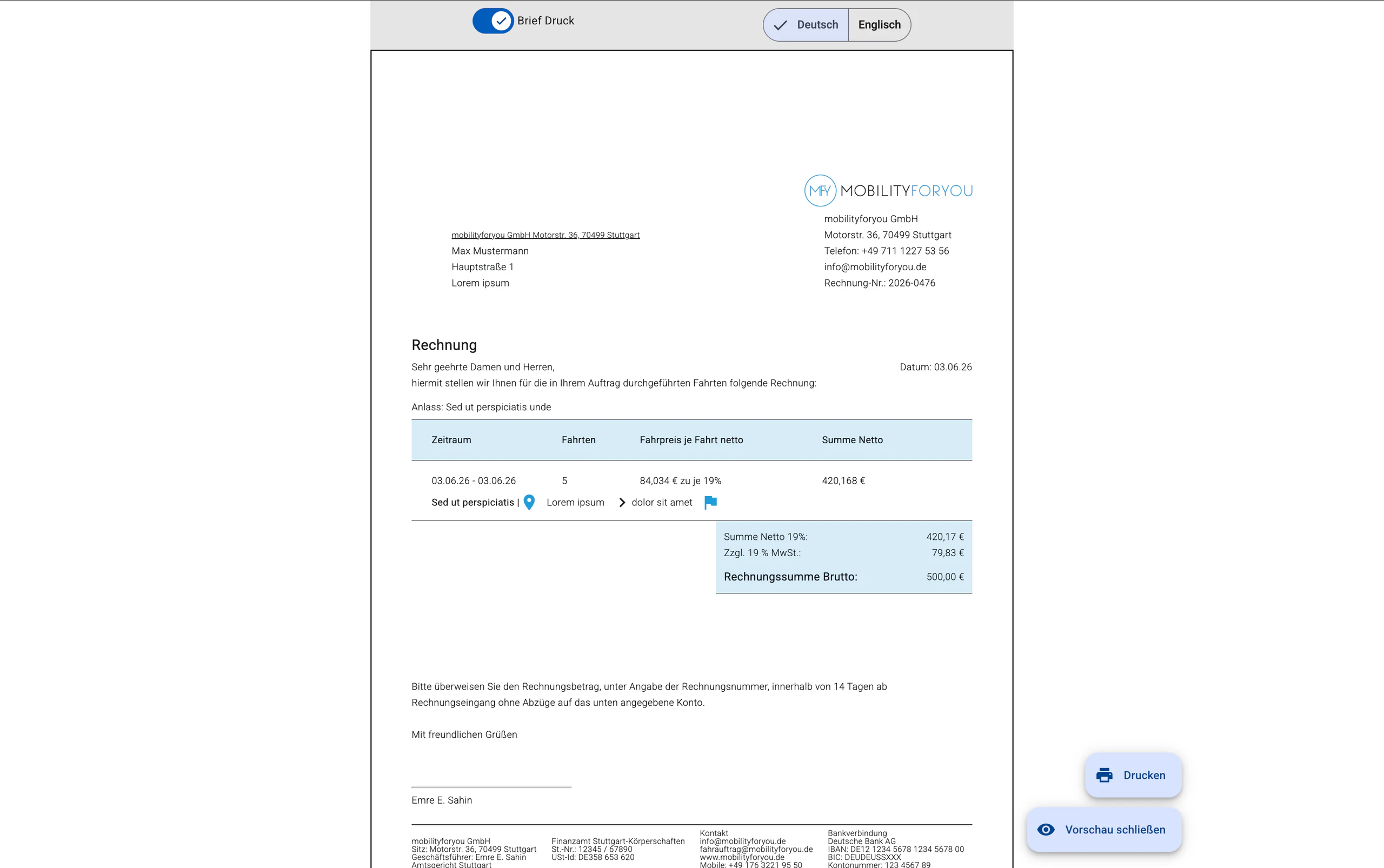Click info@mobilityforyou.de in letterhead
1384x868 pixels.
(x=875, y=267)
